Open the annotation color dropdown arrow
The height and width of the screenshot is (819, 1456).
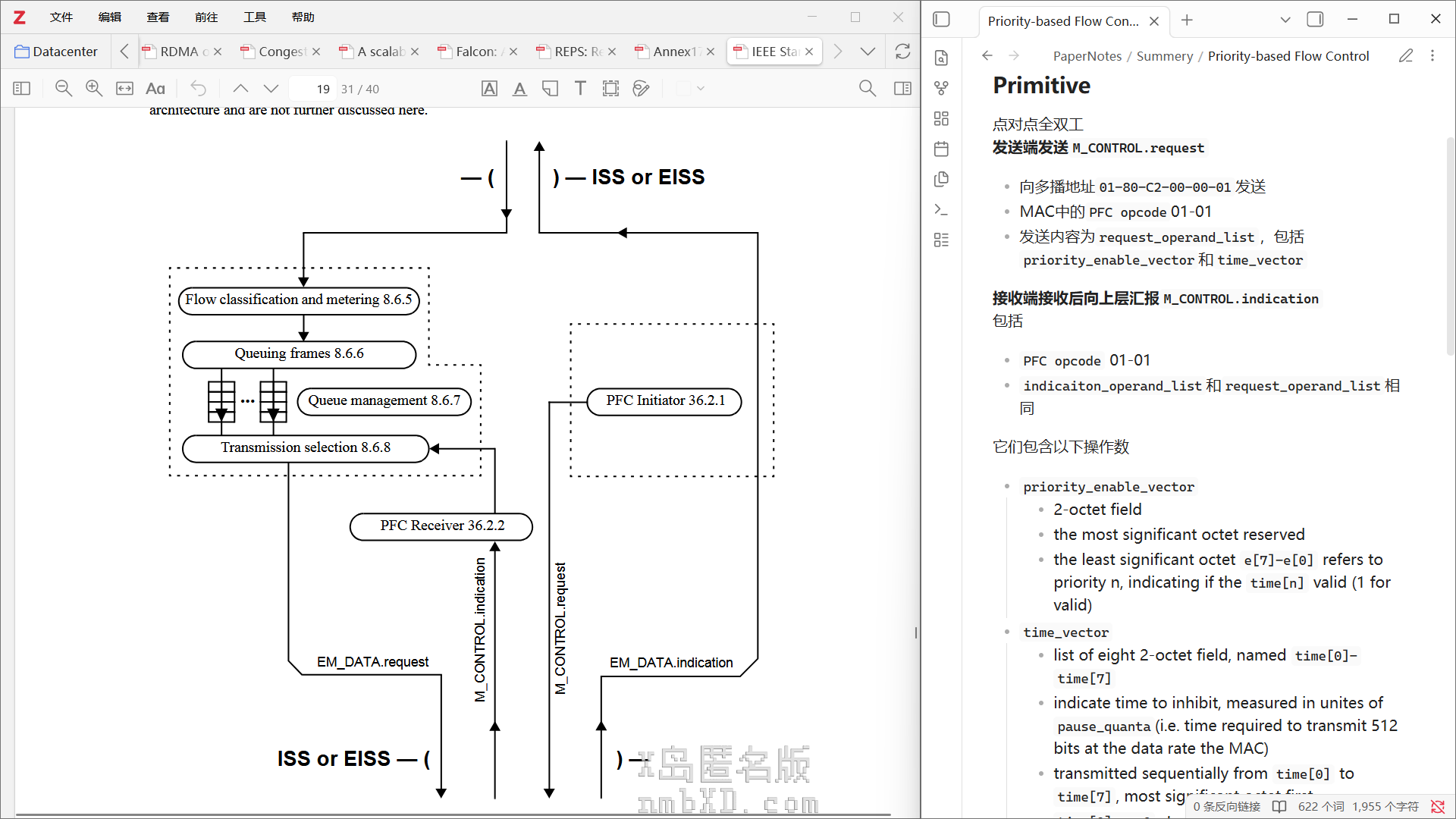701,89
